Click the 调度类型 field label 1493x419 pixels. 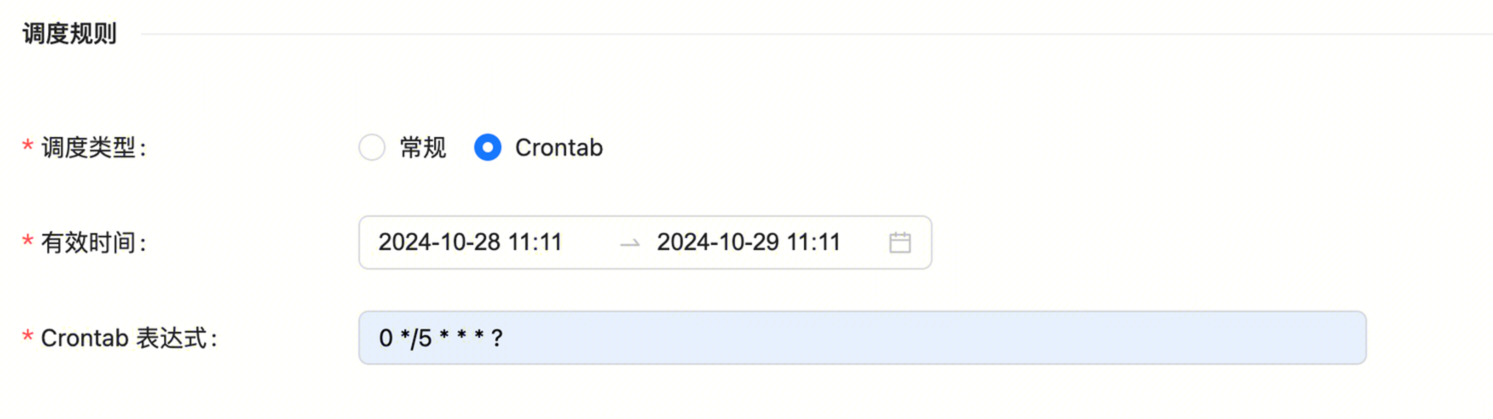click(93, 149)
